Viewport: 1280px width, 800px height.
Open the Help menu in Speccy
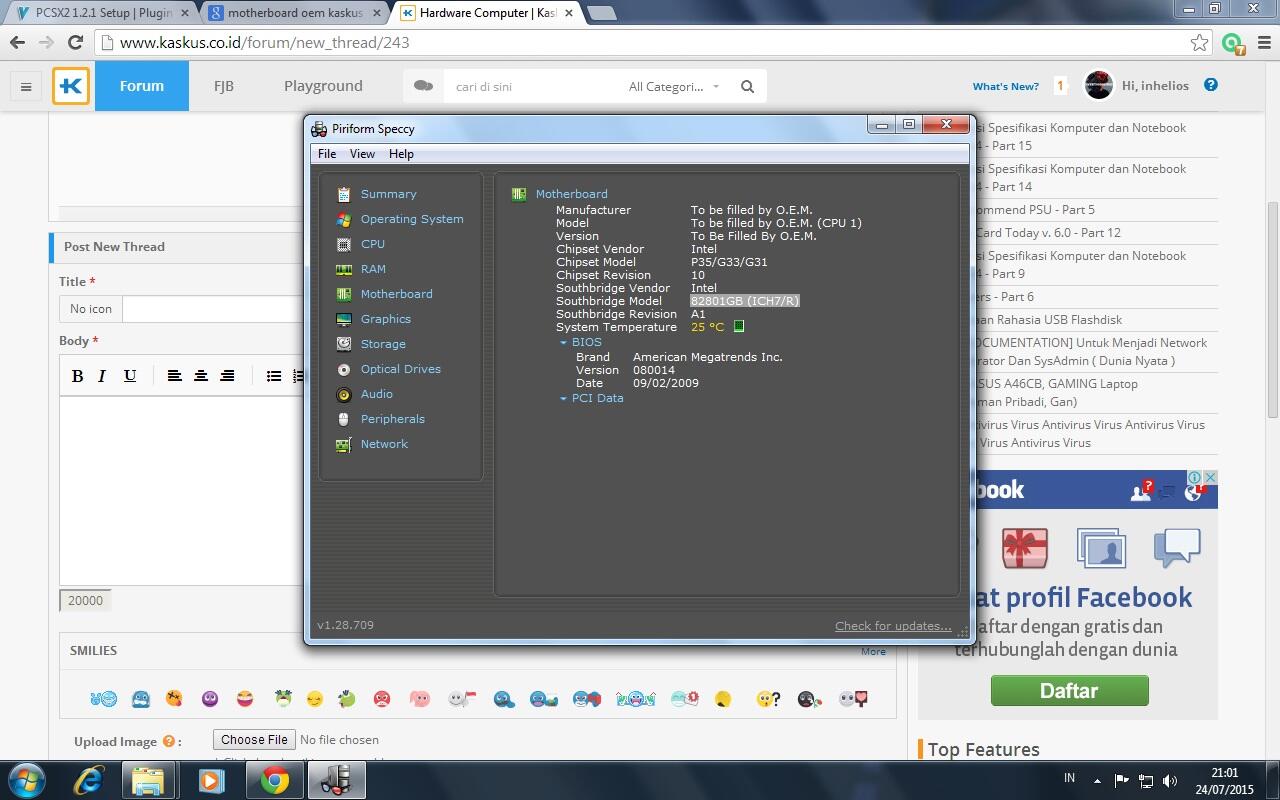401,154
